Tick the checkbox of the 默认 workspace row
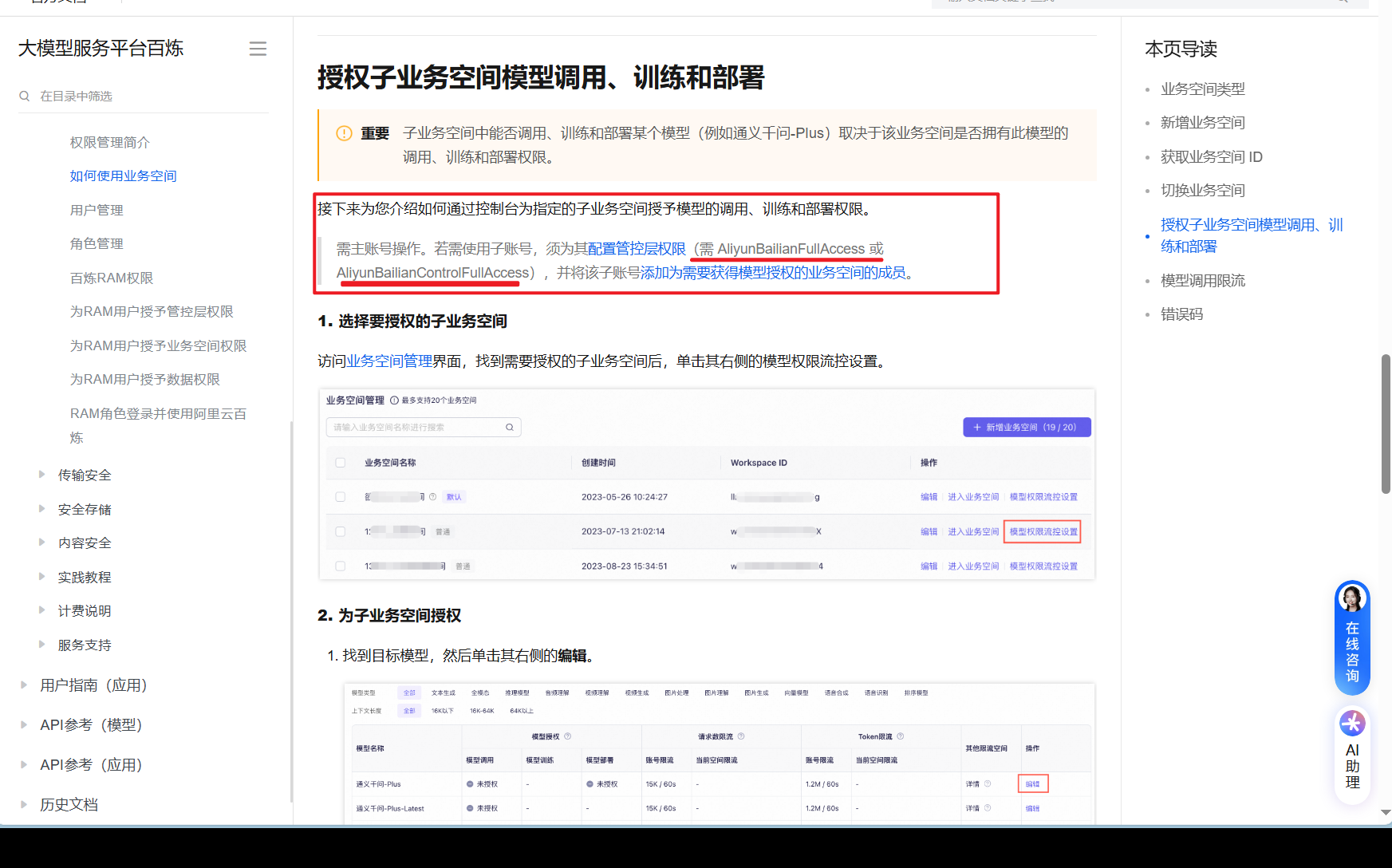This screenshot has width=1392, height=868. (x=340, y=496)
